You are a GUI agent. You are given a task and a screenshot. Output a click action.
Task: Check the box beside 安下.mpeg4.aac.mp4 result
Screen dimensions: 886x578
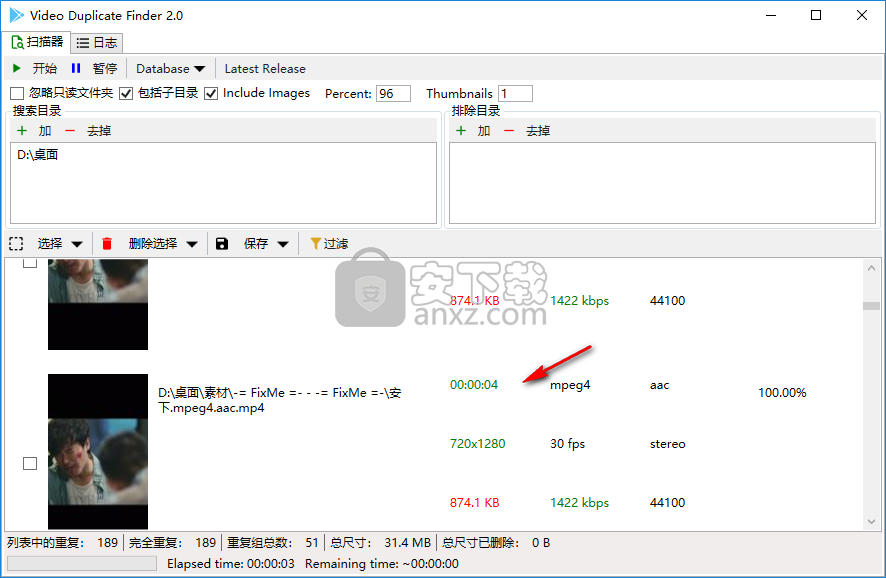coord(30,463)
